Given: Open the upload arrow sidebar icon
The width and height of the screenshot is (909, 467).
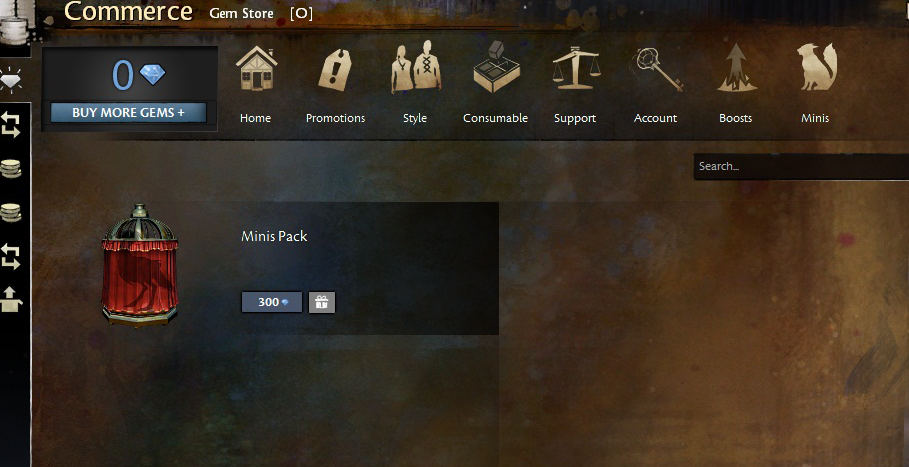Looking at the screenshot, I should pyautogui.click(x=11, y=300).
